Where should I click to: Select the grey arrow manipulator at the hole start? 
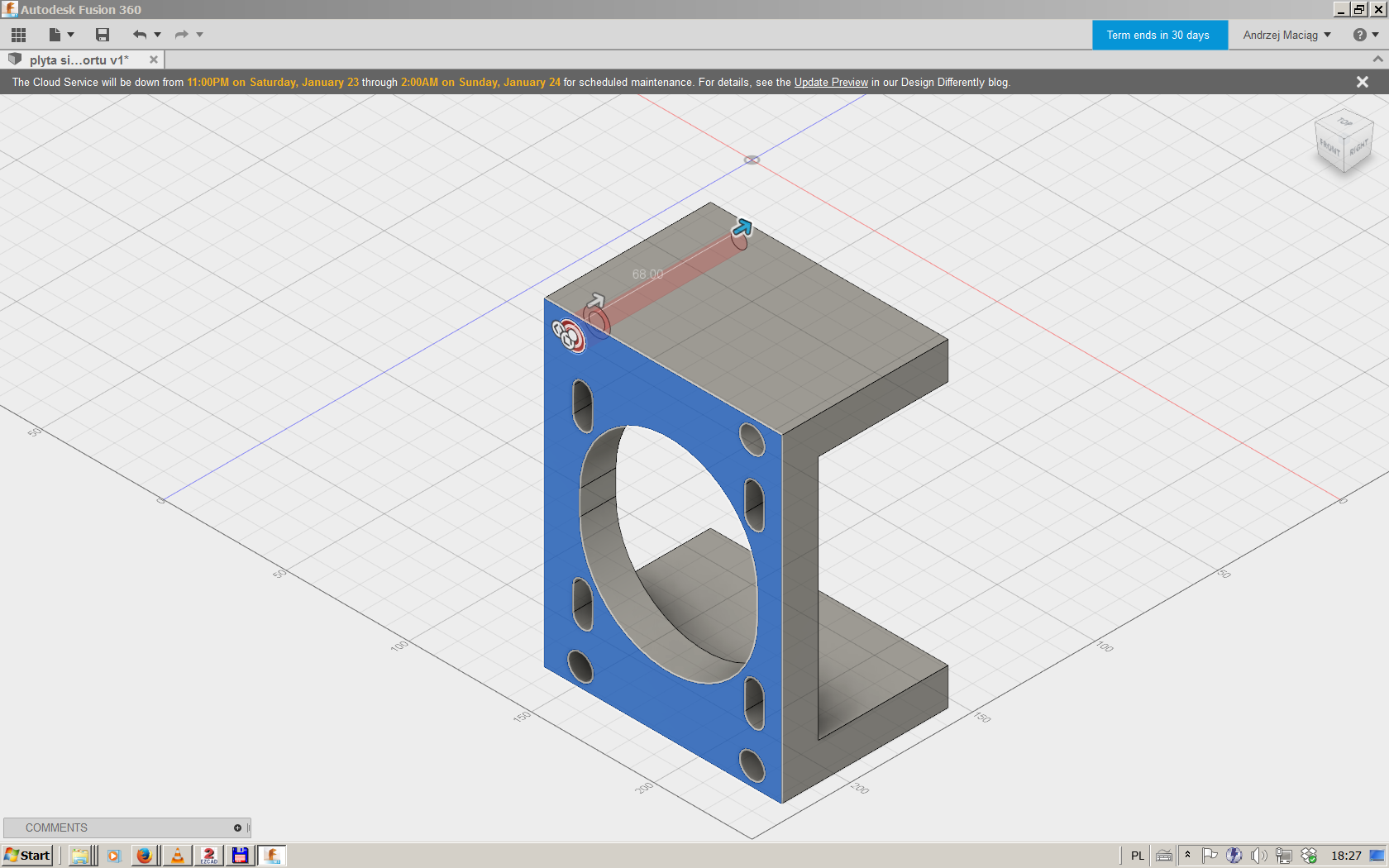point(595,301)
